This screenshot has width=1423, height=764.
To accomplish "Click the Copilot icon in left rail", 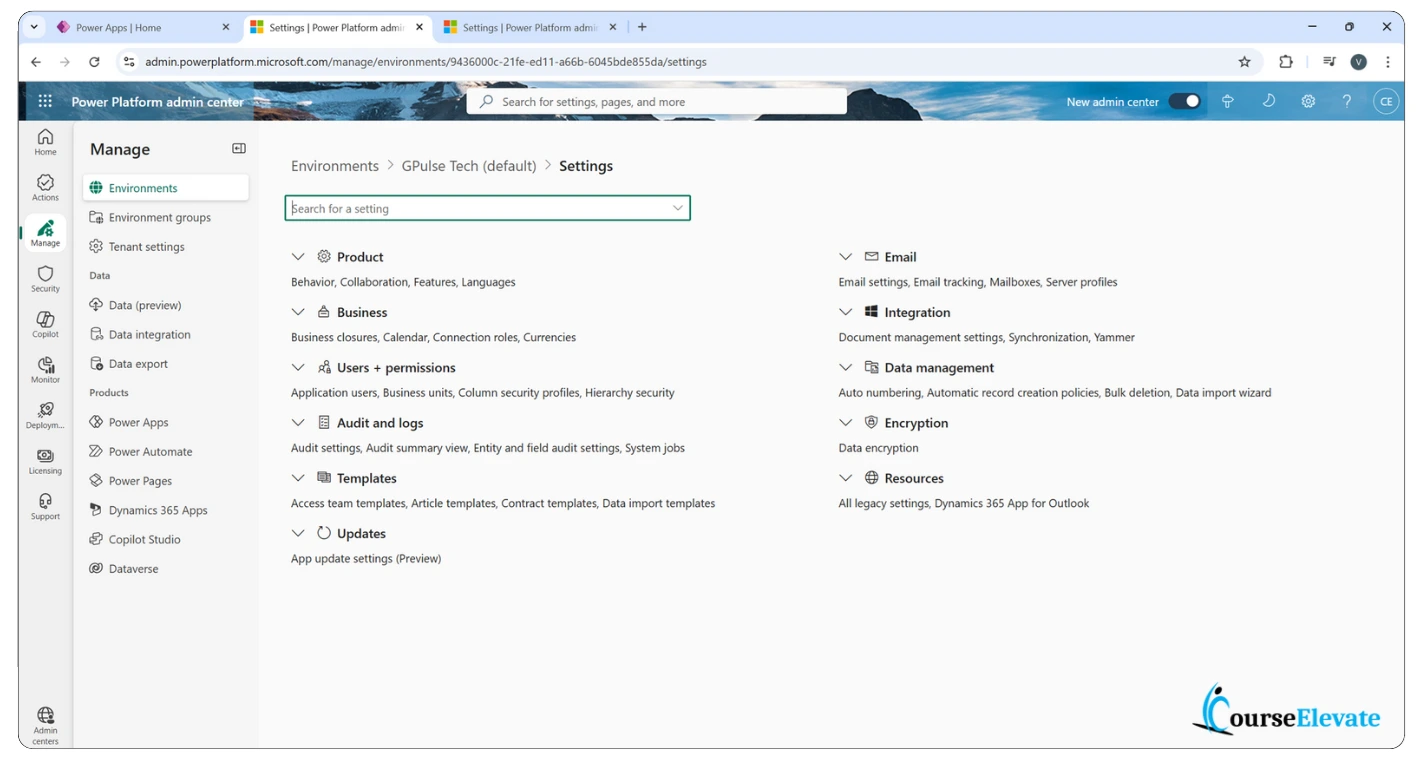I will tap(45, 324).
